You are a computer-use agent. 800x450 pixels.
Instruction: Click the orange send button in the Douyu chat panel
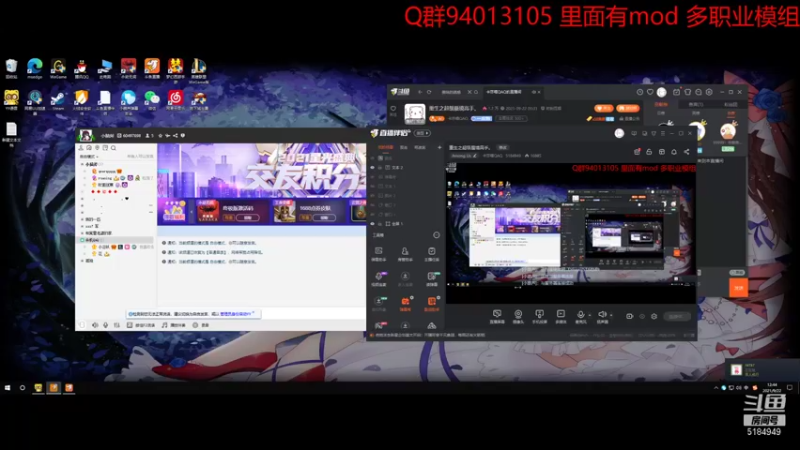tap(738, 288)
